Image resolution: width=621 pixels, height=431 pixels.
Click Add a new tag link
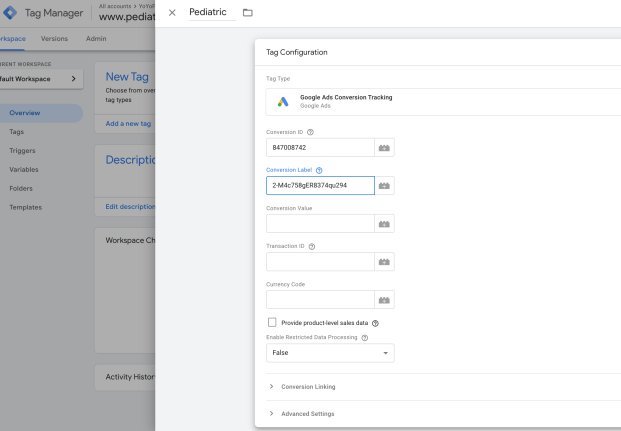pyautogui.click(x=129, y=124)
